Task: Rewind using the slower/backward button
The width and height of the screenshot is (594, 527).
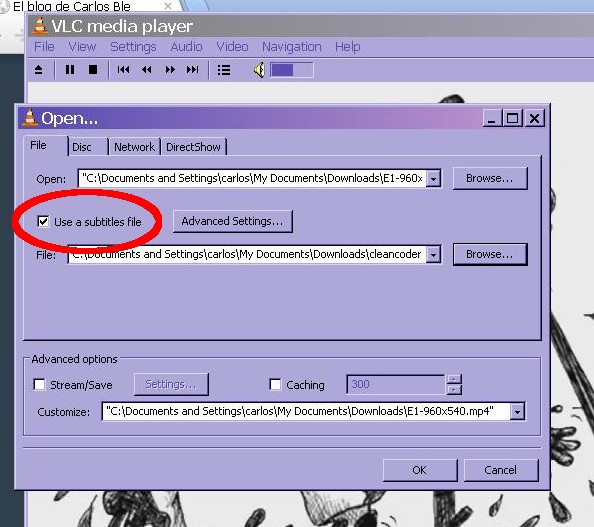Action: click(147, 70)
